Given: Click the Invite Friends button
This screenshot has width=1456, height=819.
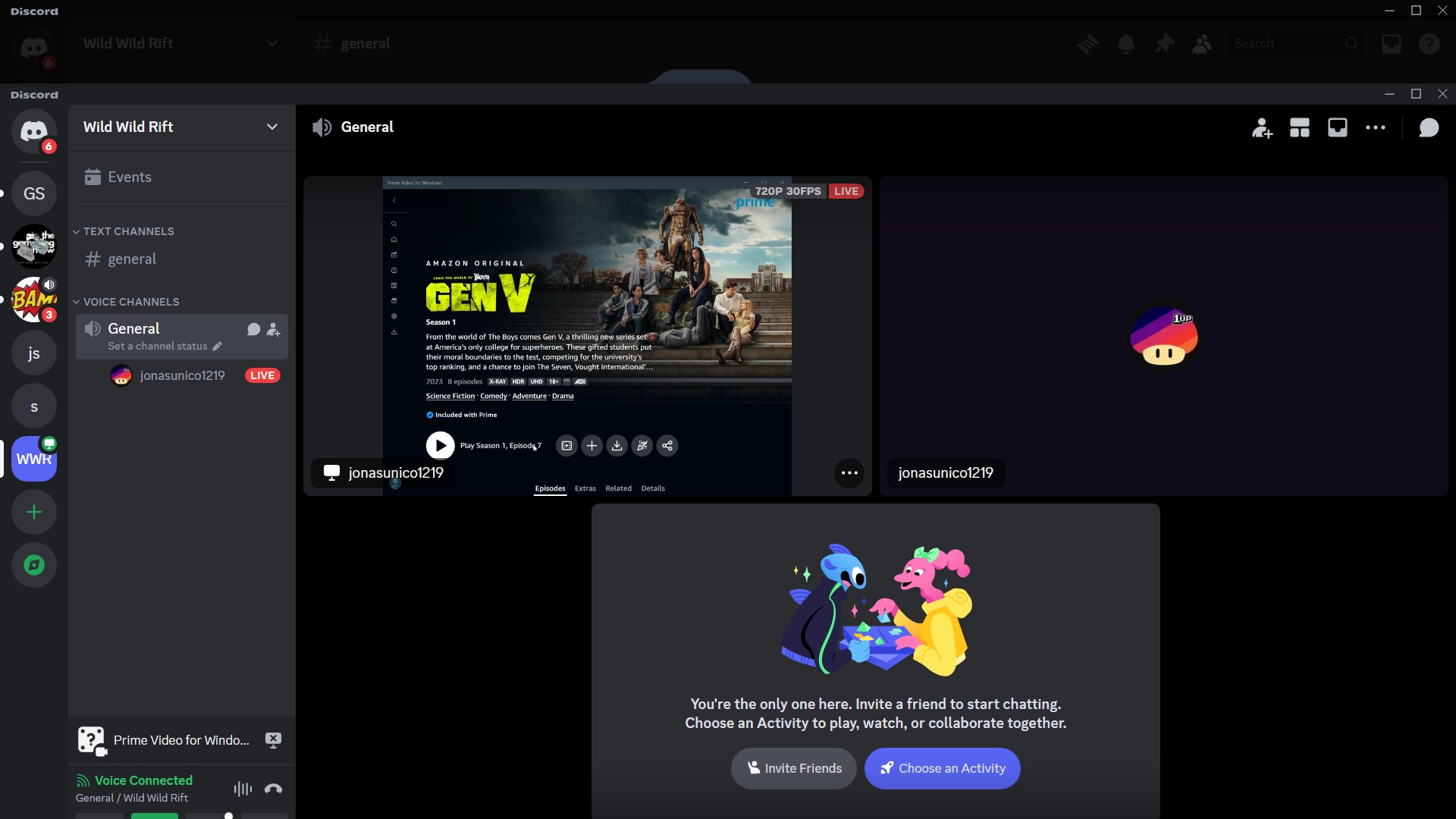Looking at the screenshot, I should (794, 768).
